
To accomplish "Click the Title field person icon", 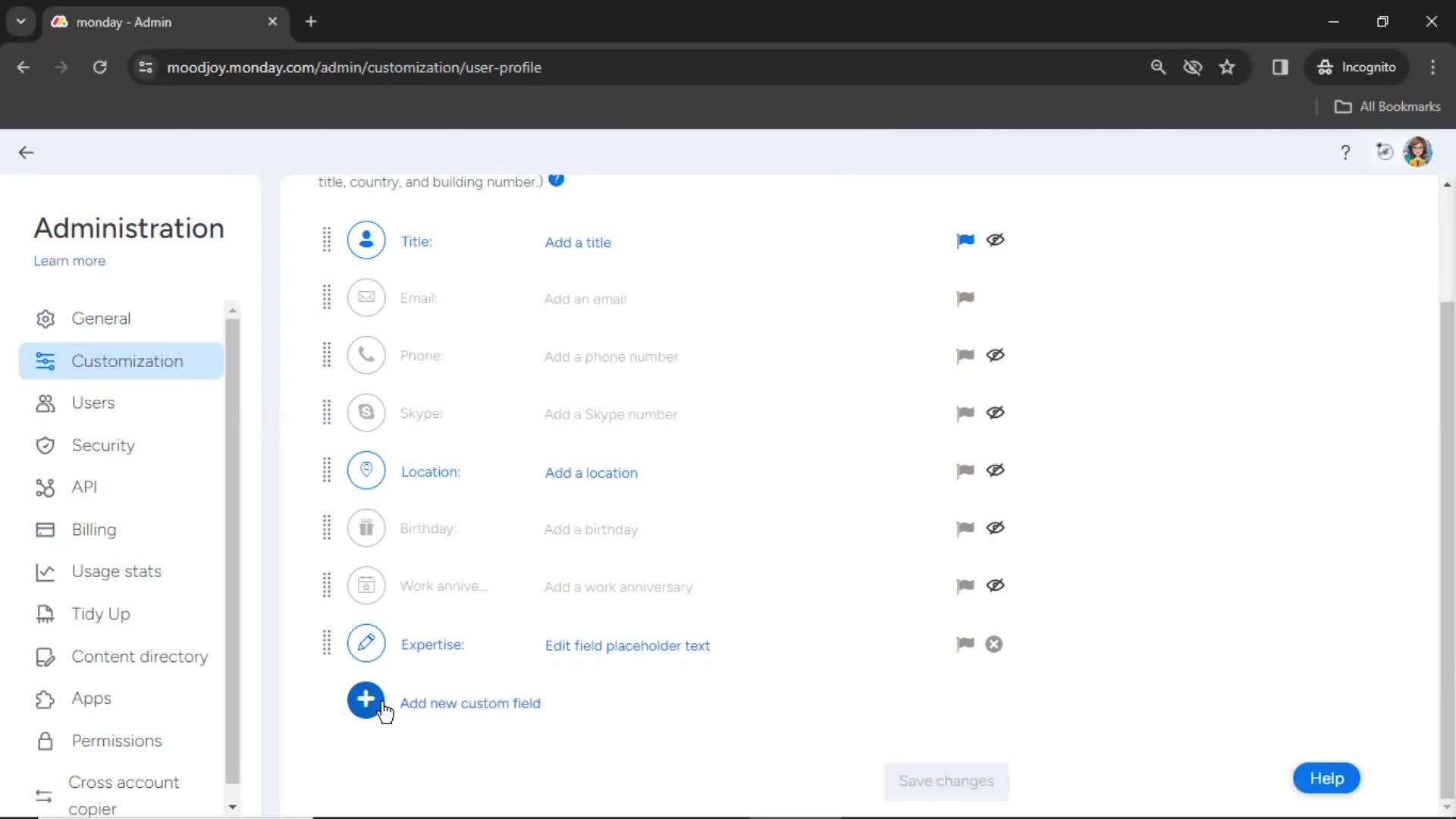I will click(366, 240).
